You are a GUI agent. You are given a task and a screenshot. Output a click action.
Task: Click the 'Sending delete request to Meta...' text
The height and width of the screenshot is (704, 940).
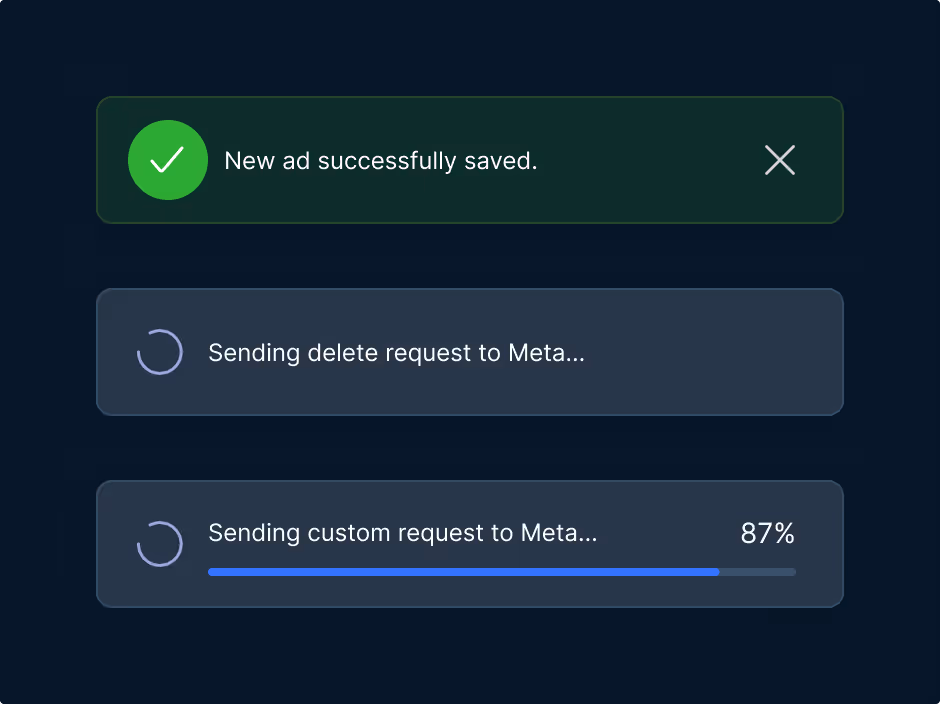396,352
